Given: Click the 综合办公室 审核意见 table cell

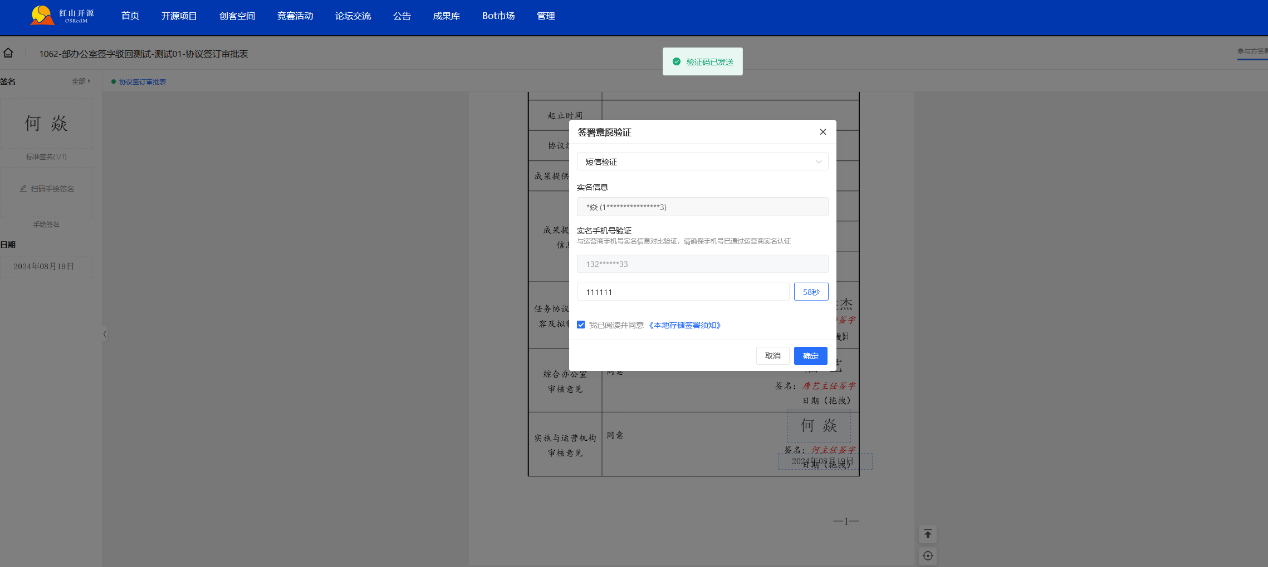Looking at the screenshot, I should point(565,381).
